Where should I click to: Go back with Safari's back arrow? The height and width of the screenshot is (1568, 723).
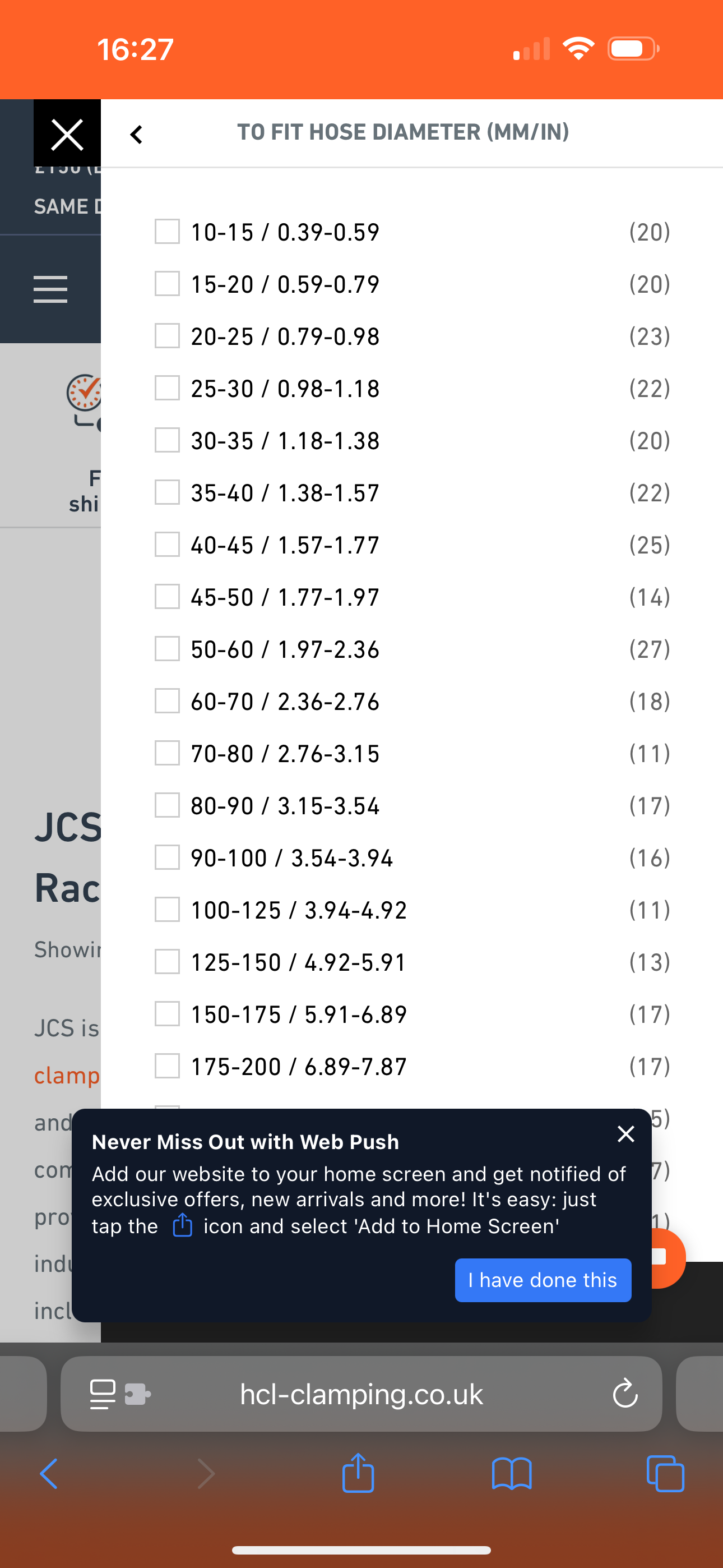(49, 1474)
